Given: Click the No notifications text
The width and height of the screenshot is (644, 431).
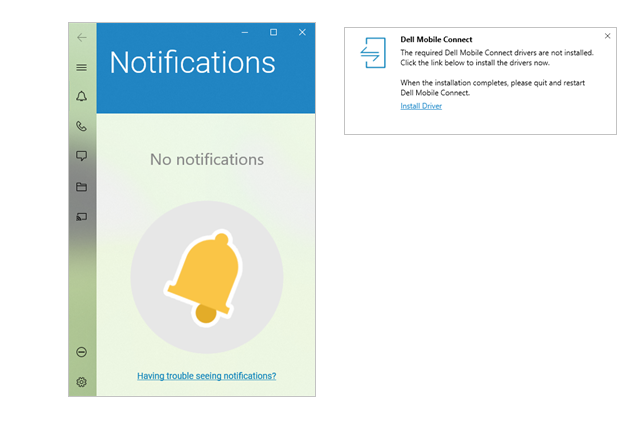Looking at the screenshot, I should point(207,159).
